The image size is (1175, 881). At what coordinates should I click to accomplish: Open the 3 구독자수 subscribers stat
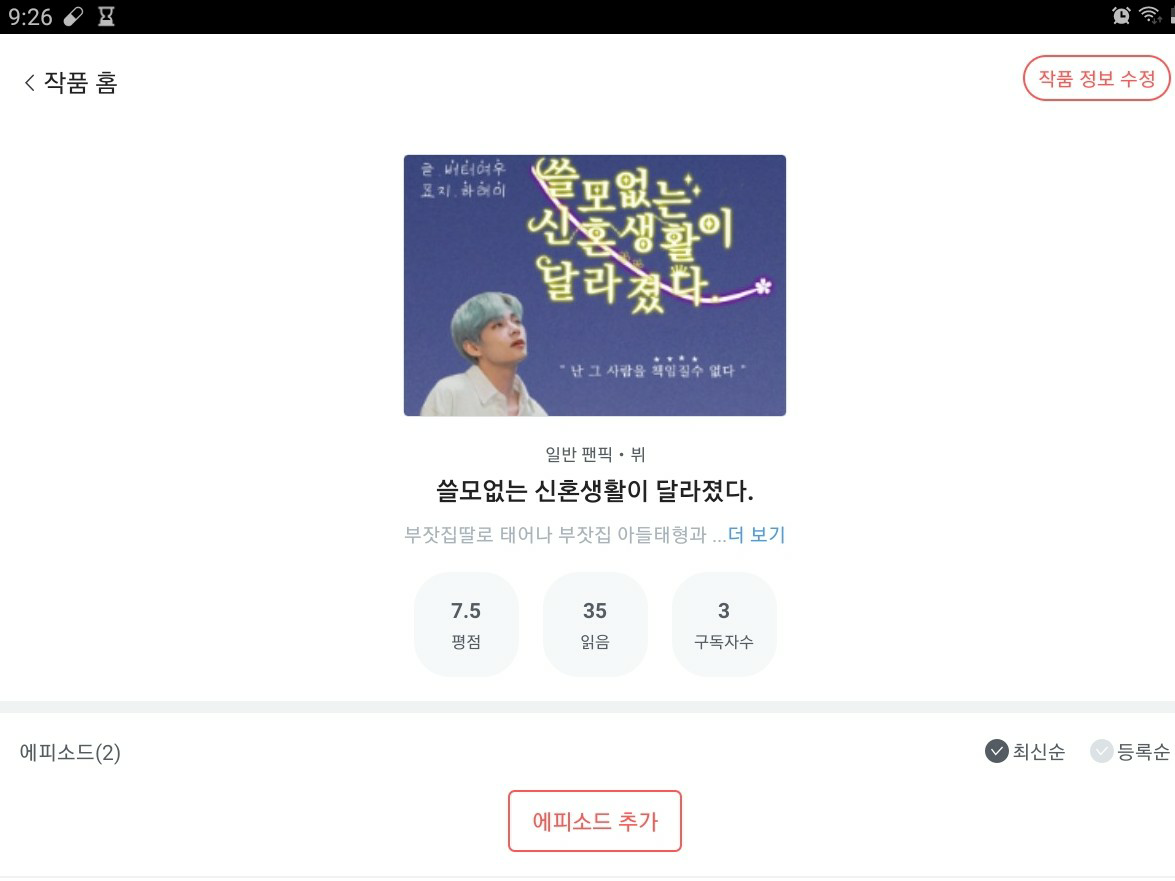pyautogui.click(x=724, y=624)
